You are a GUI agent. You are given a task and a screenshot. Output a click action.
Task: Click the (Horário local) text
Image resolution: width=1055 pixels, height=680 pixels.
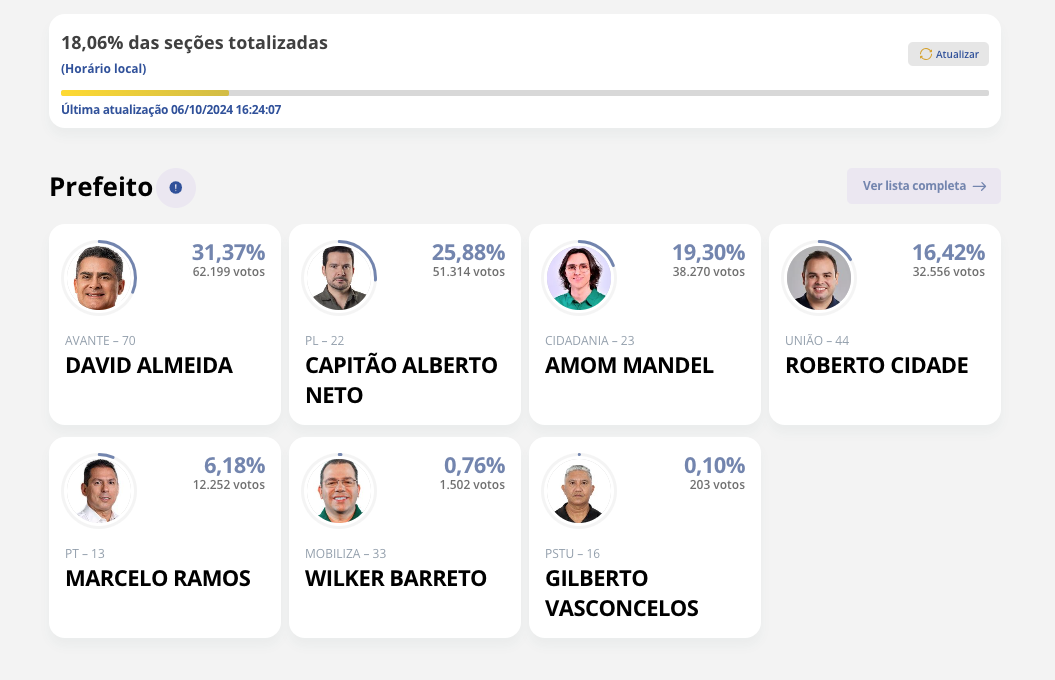tap(104, 69)
